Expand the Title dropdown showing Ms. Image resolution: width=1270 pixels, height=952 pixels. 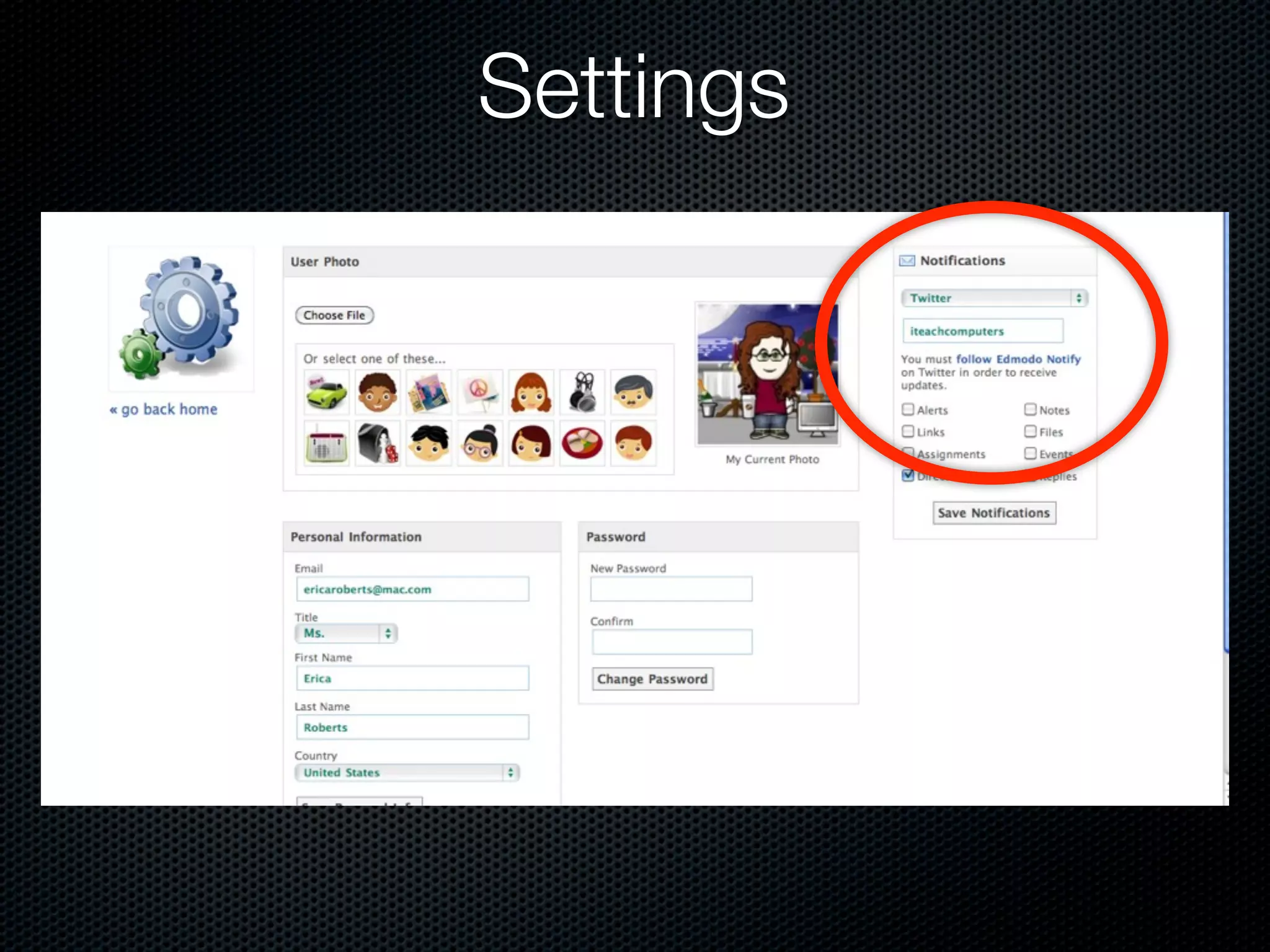point(346,633)
